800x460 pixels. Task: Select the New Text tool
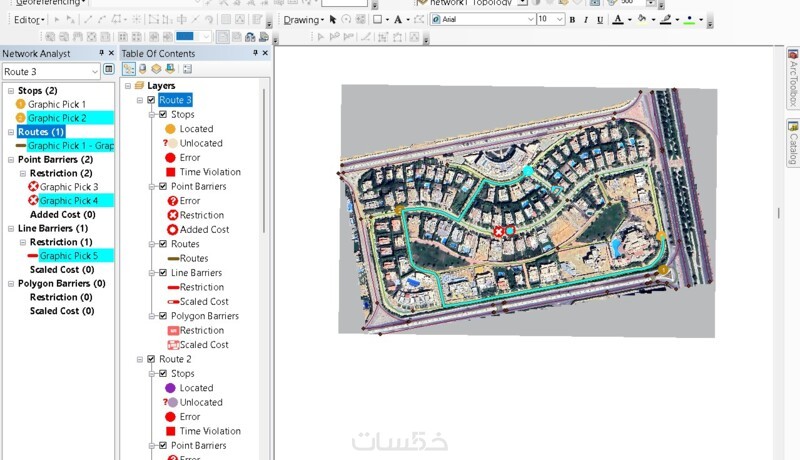[398, 19]
